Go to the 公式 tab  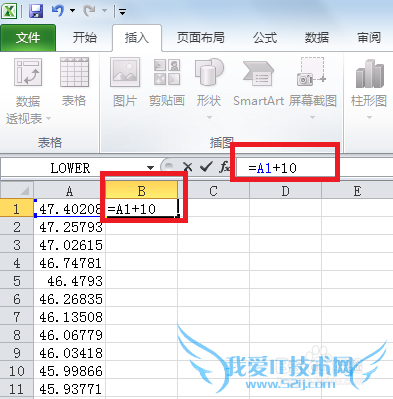point(265,38)
